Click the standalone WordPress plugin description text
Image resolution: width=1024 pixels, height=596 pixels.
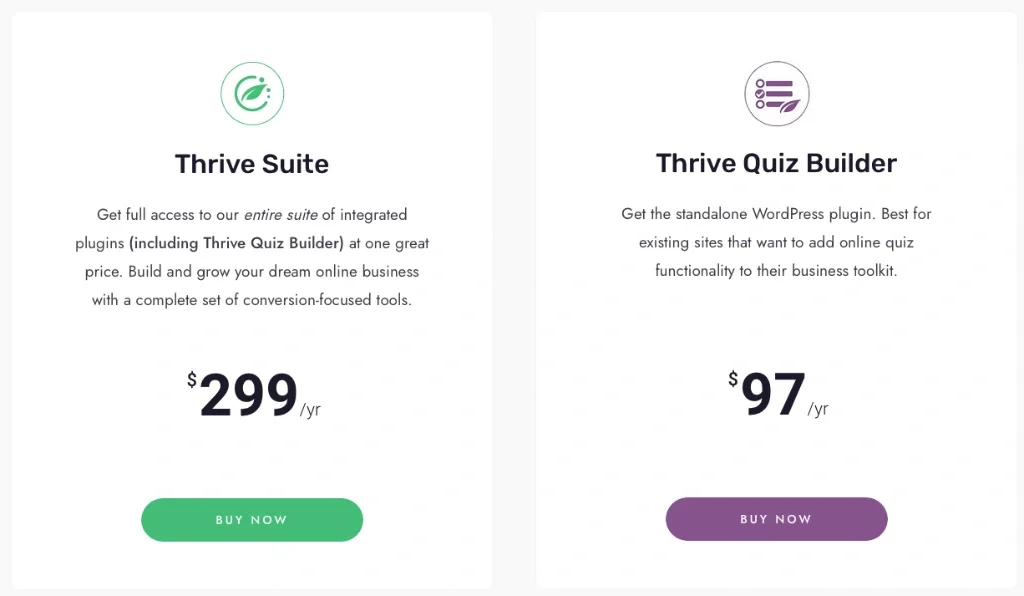777,242
